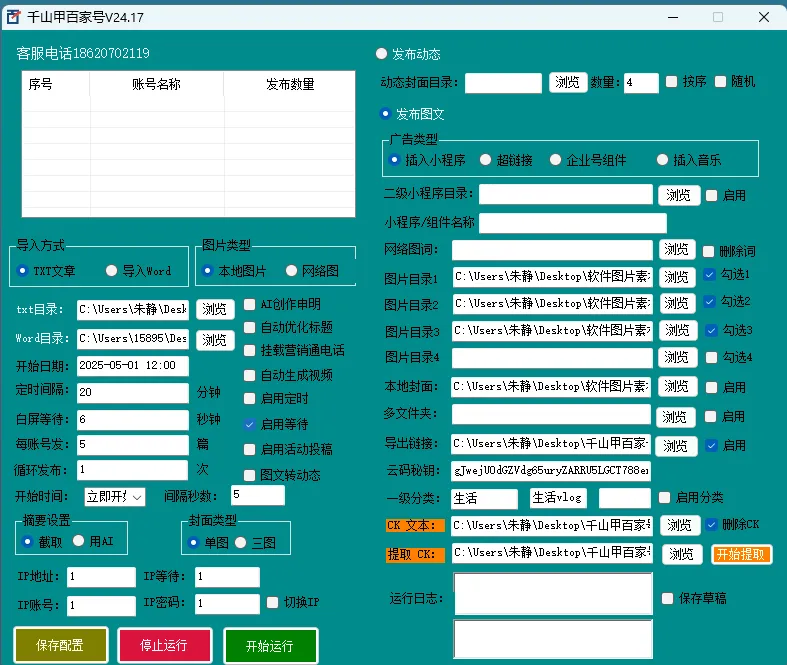Browse for 本地封面 path
The width and height of the screenshot is (787, 665).
coord(677,386)
